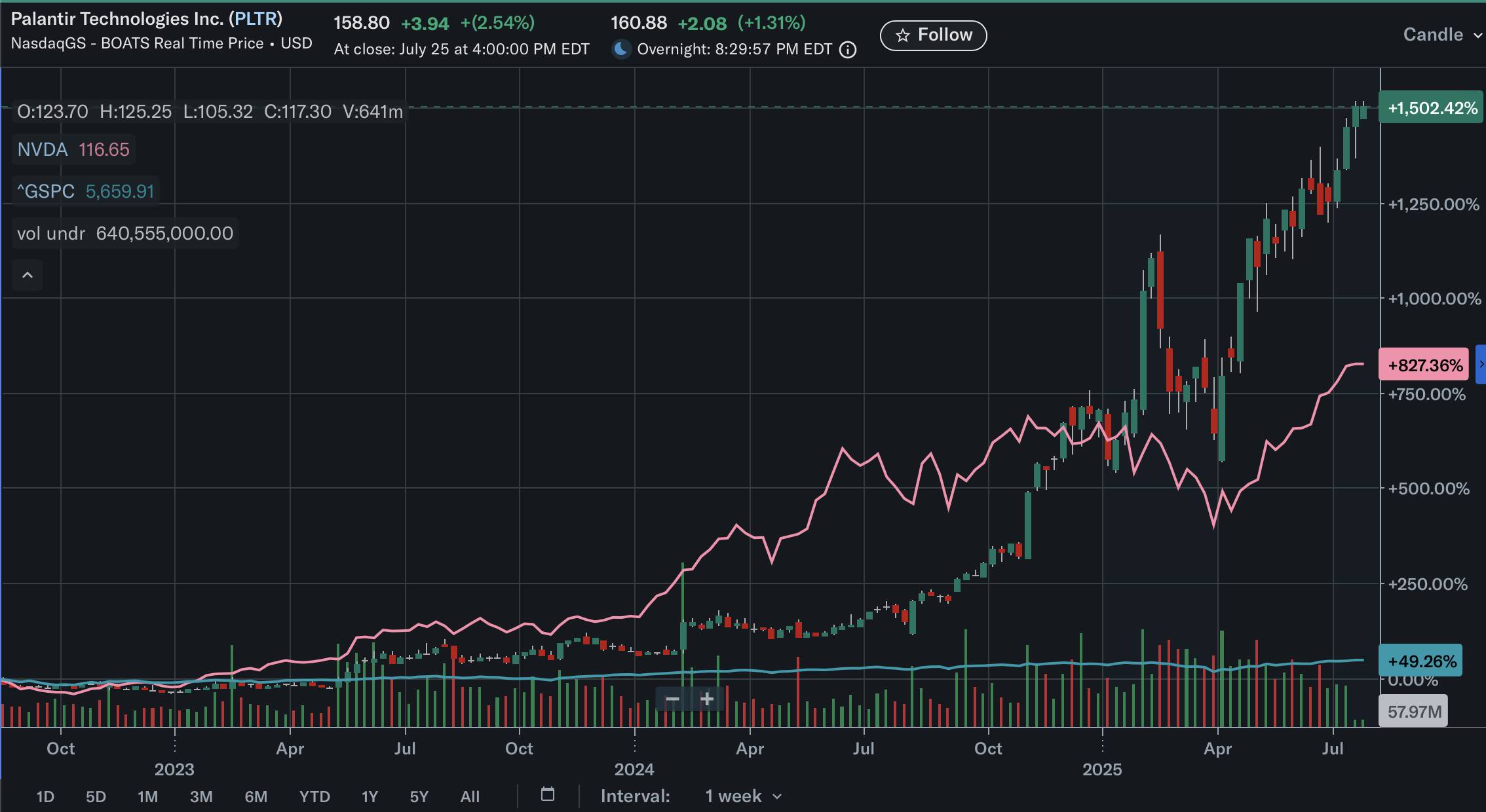
Task: Select the 1Y time range
Action: pyautogui.click(x=370, y=797)
